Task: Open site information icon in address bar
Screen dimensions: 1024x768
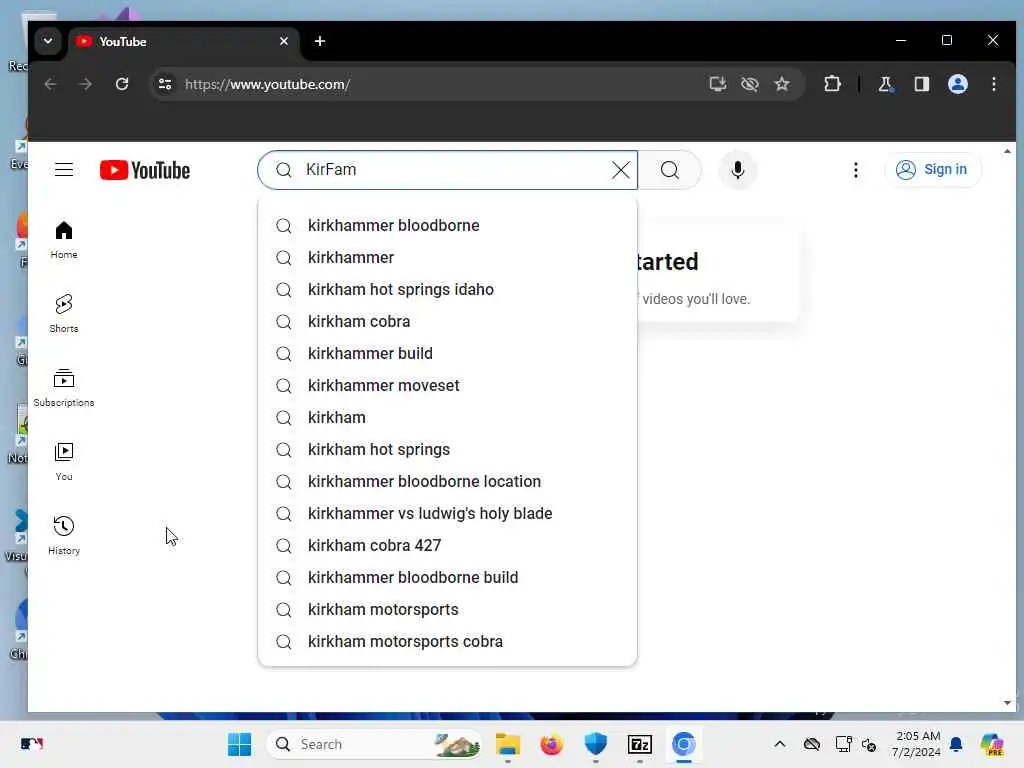Action: (x=165, y=84)
